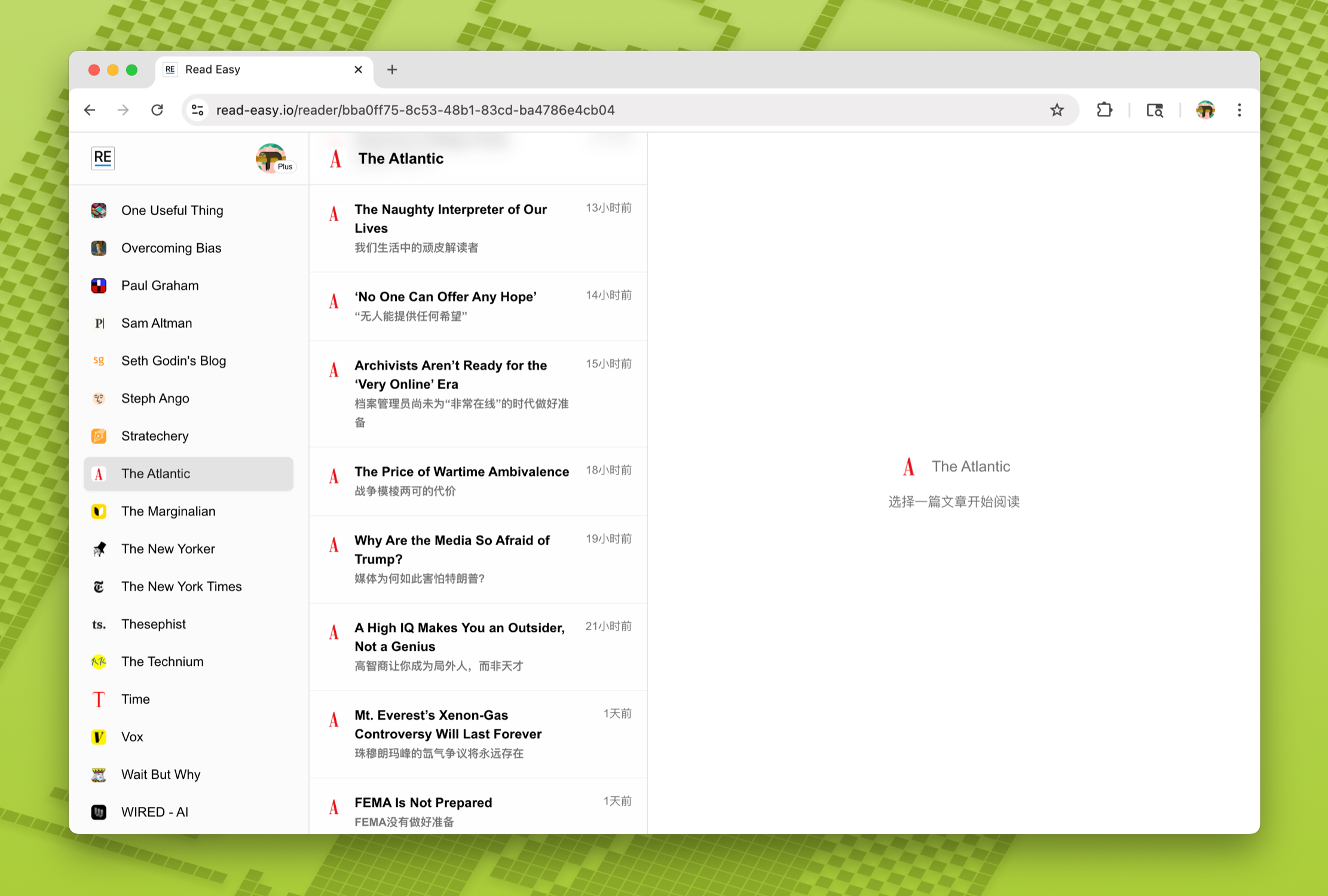Select Stratechery feed

(188, 436)
